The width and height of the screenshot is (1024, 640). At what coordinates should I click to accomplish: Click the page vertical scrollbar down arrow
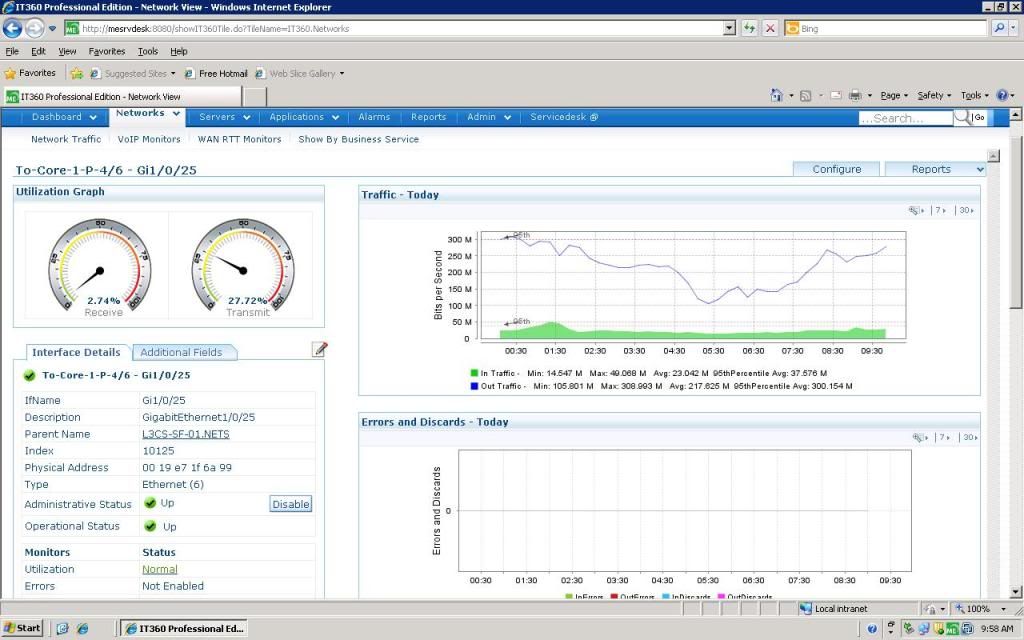tap(1016, 592)
